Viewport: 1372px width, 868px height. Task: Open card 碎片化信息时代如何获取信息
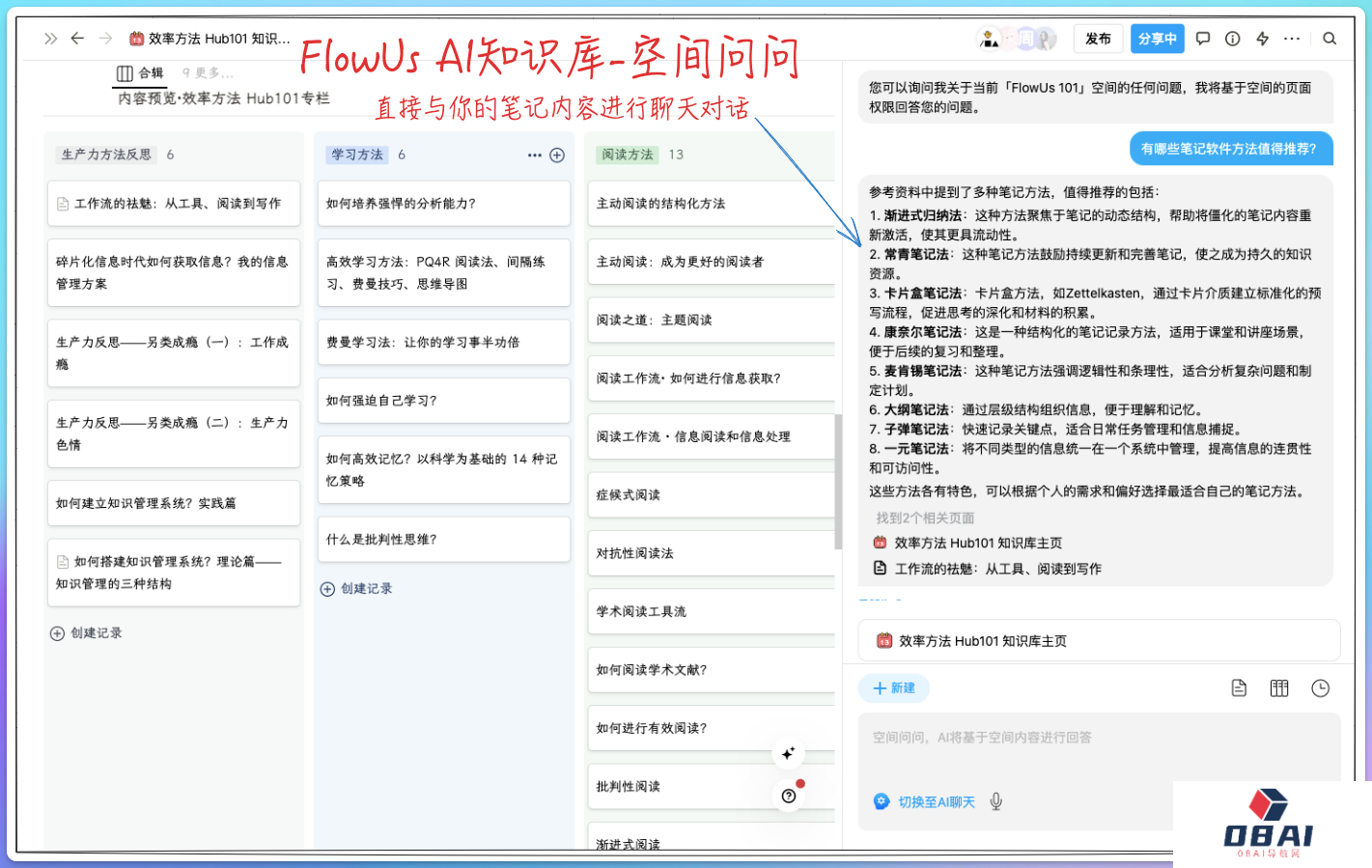tap(174, 272)
